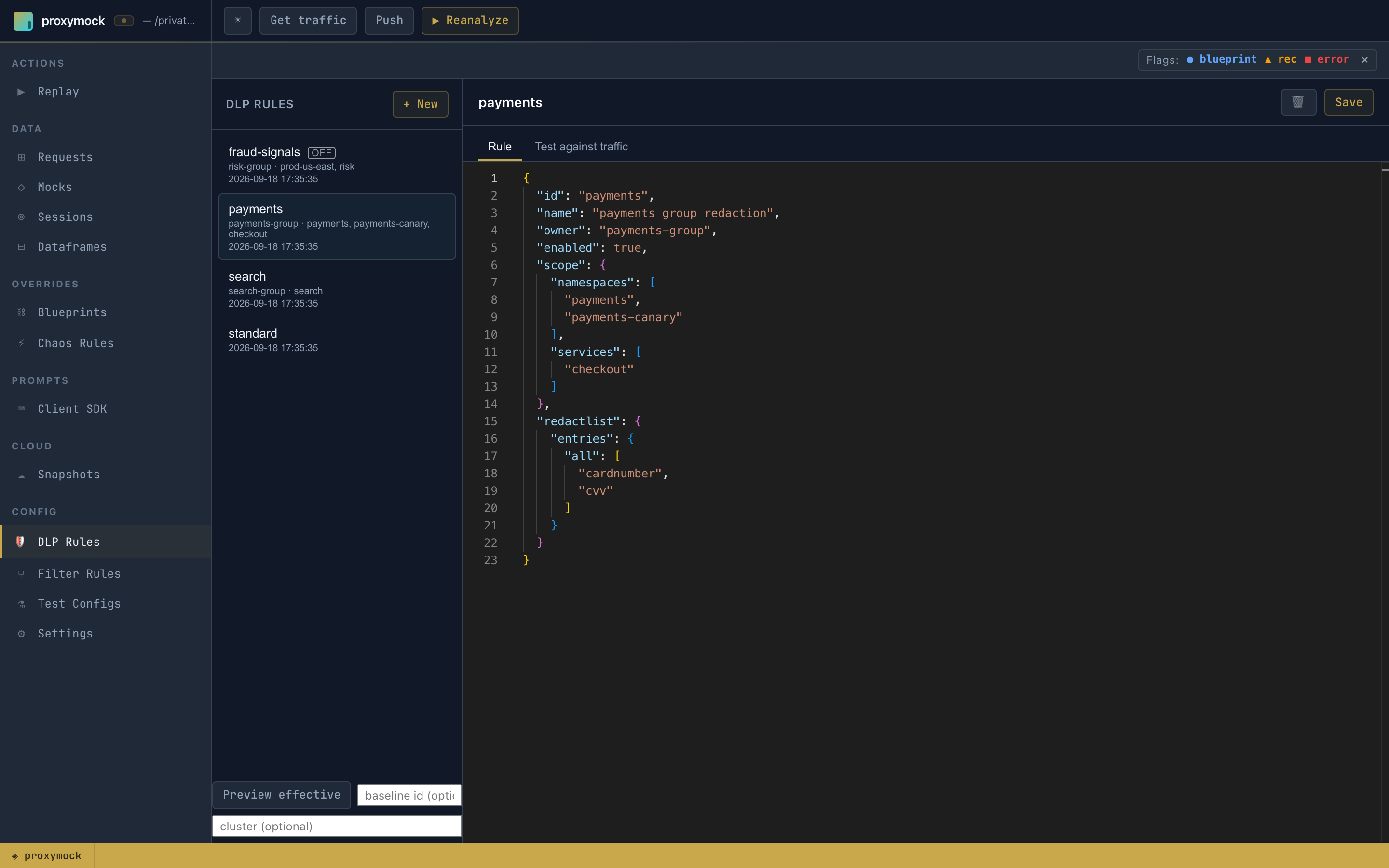Click the Dataframes table icon
The image size is (1389, 868).
tap(21, 247)
